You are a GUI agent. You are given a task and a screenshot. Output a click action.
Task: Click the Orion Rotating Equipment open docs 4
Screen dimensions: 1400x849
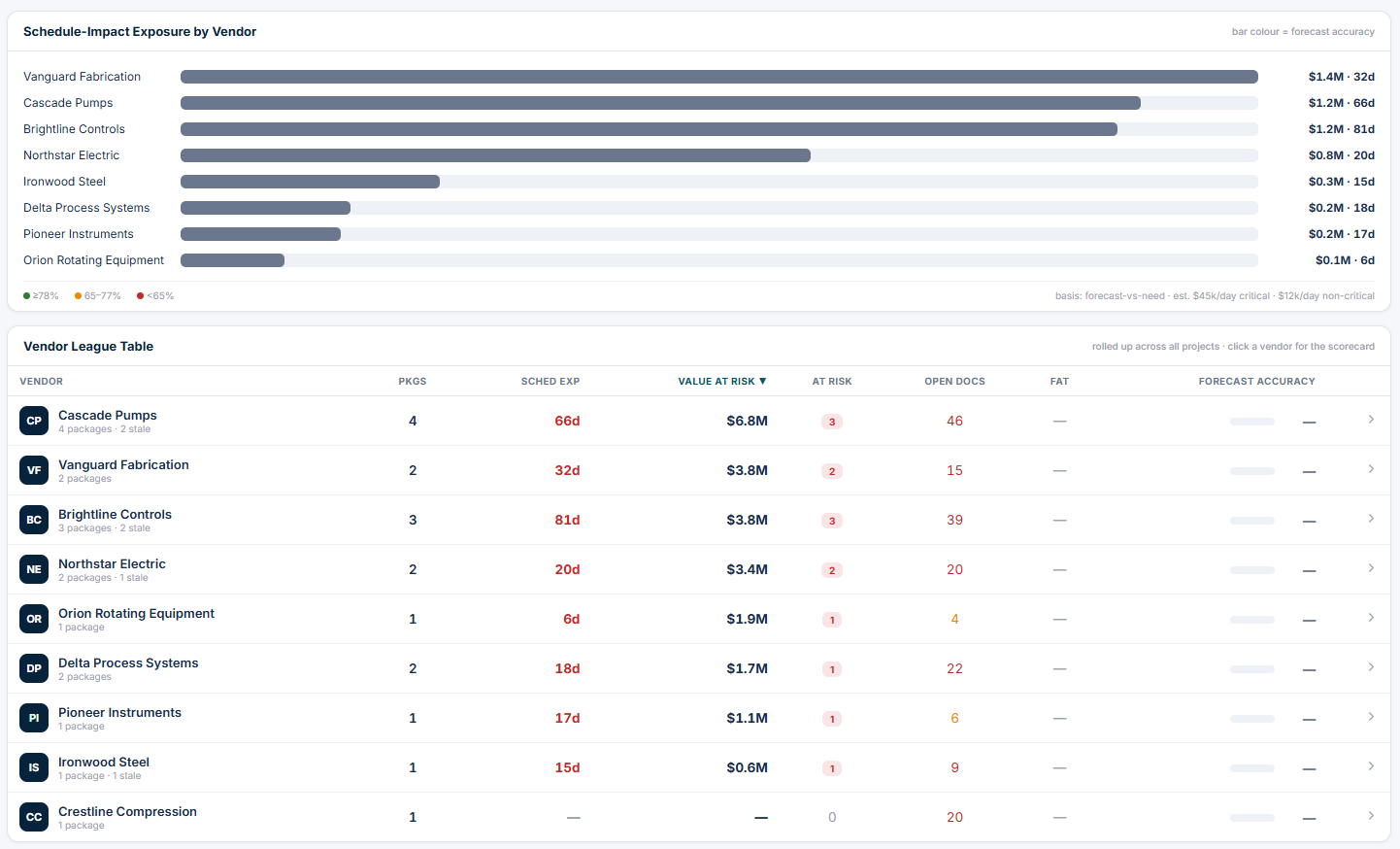[954, 619]
